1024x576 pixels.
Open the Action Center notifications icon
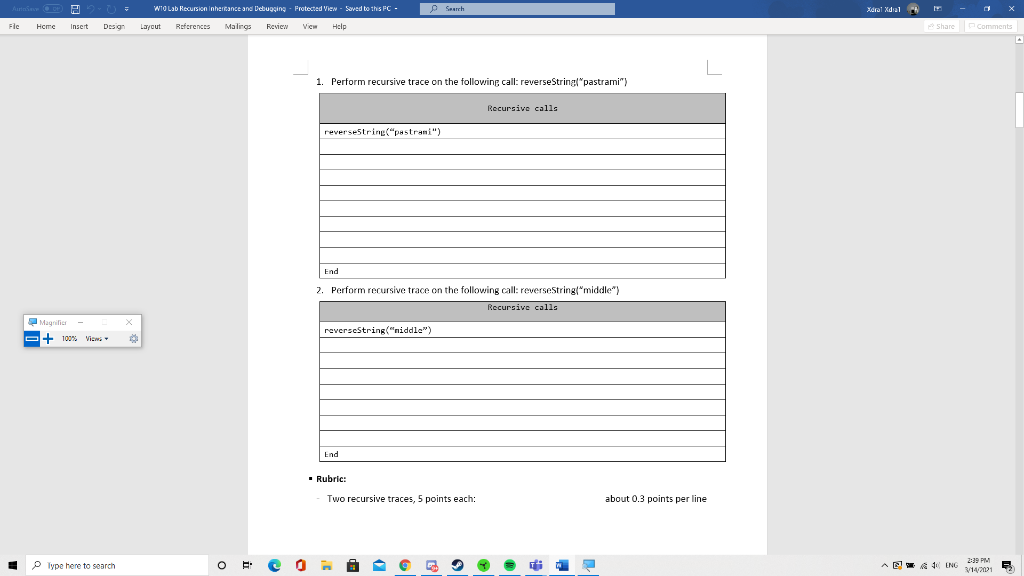click(1008, 566)
